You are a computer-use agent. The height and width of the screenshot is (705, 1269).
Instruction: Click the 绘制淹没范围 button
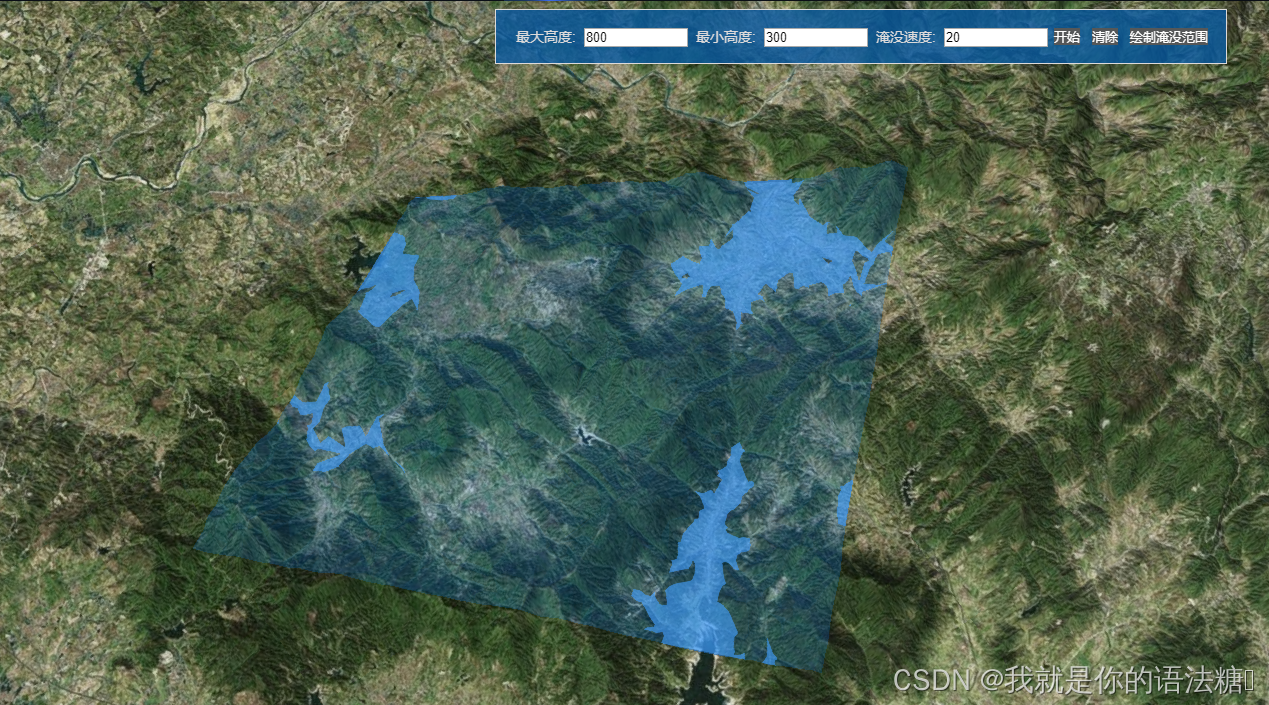click(x=1169, y=37)
